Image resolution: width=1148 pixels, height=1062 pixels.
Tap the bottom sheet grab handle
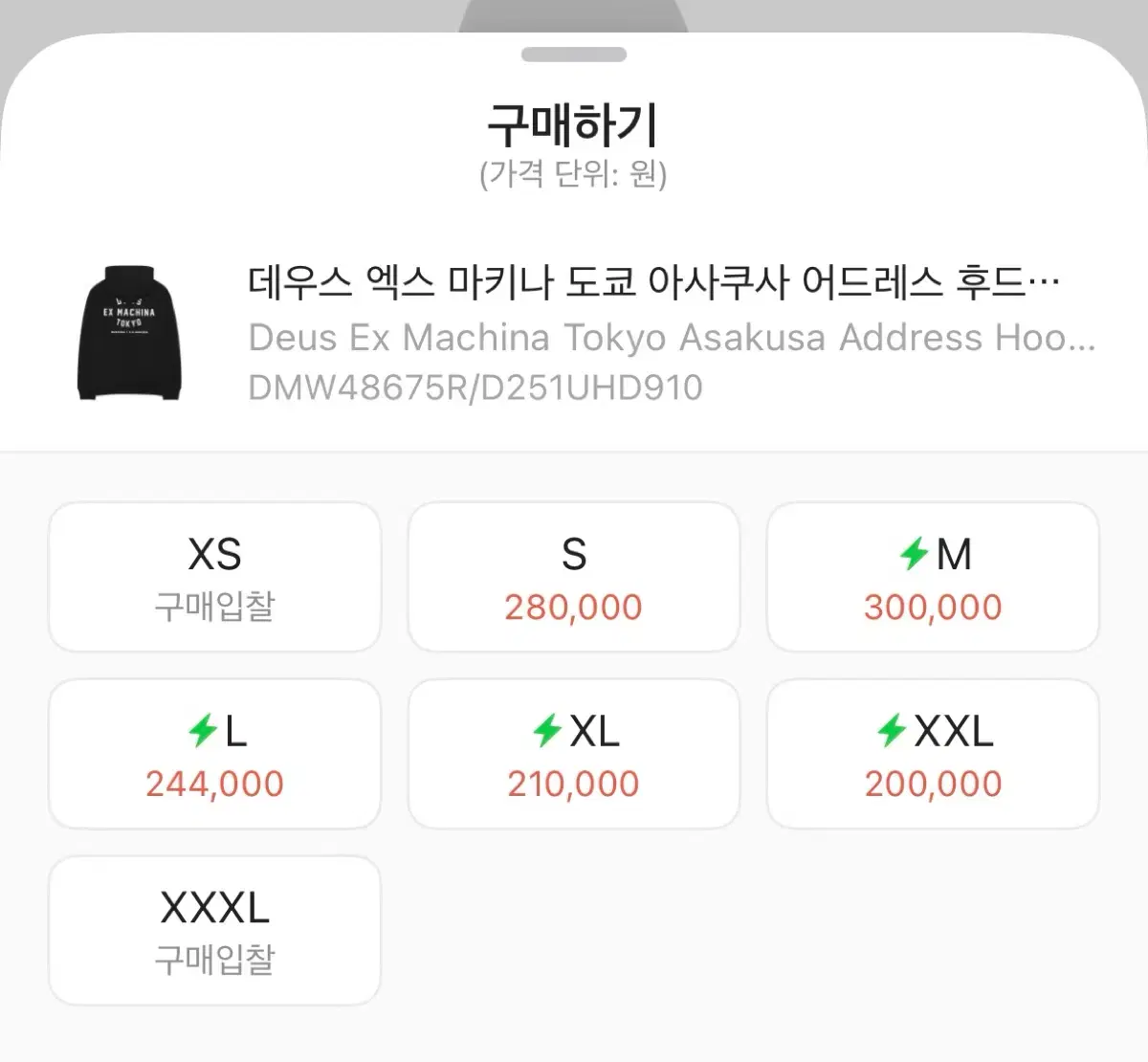coord(574,55)
